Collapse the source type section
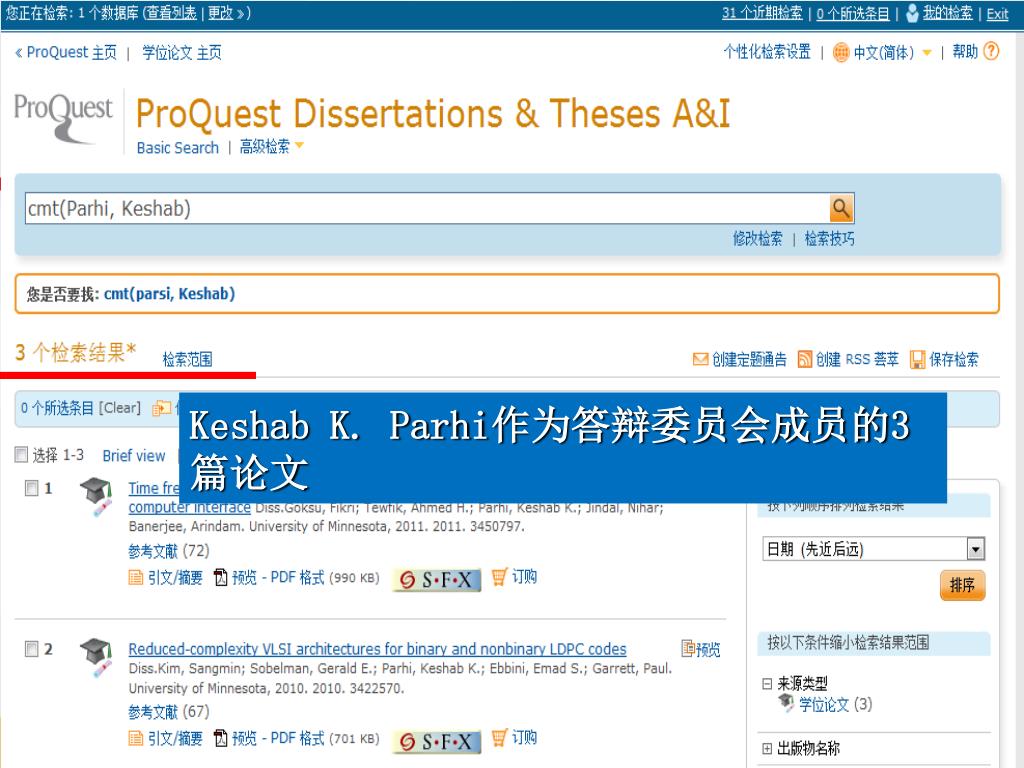The image size is (1024, 768). [767, 684]
